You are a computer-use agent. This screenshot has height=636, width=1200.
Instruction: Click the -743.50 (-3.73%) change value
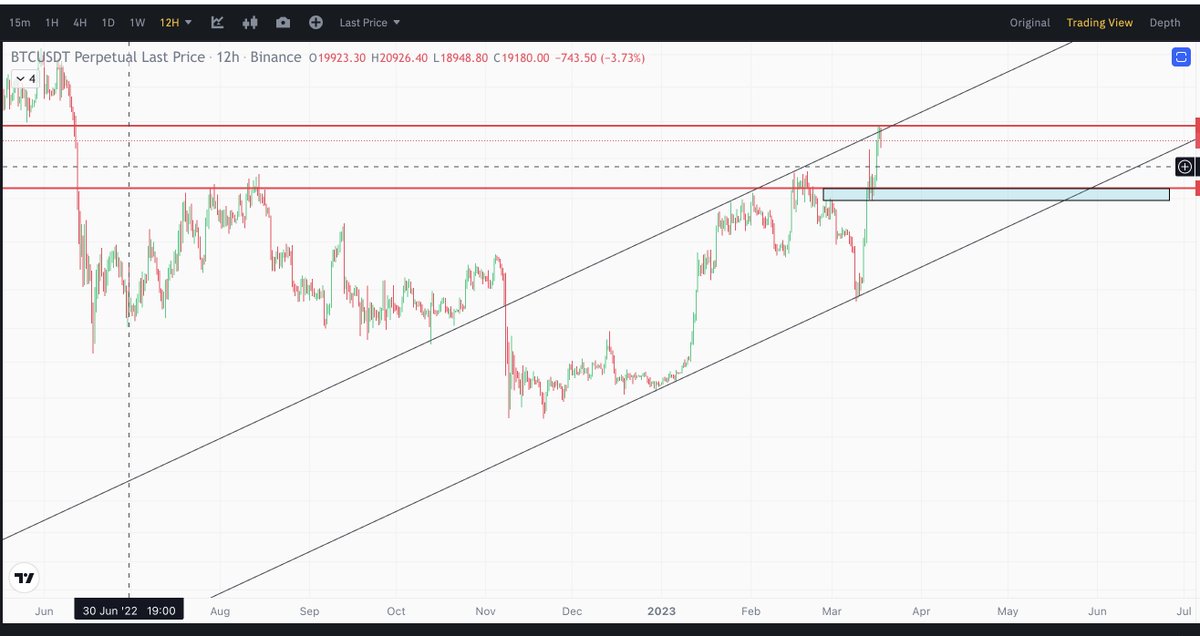600,58
